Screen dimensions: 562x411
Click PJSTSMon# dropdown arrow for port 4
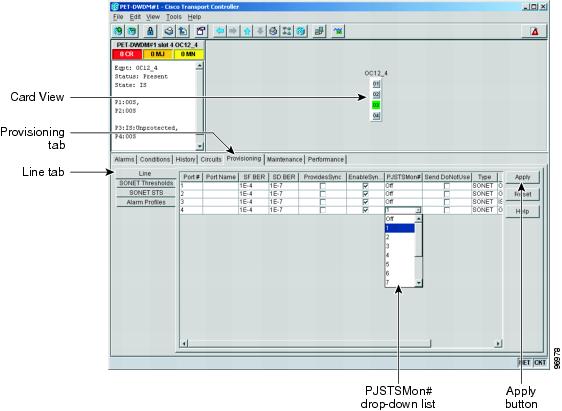418,210
